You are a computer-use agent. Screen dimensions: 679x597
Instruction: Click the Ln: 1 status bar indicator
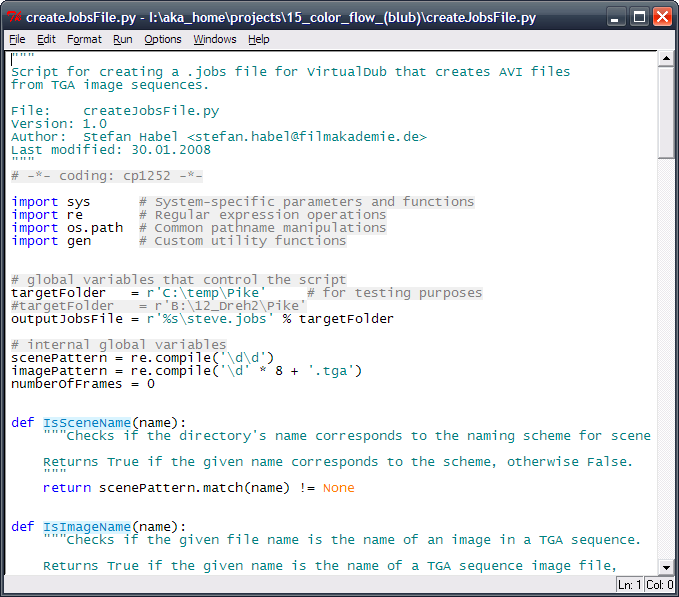coord(630,584)
